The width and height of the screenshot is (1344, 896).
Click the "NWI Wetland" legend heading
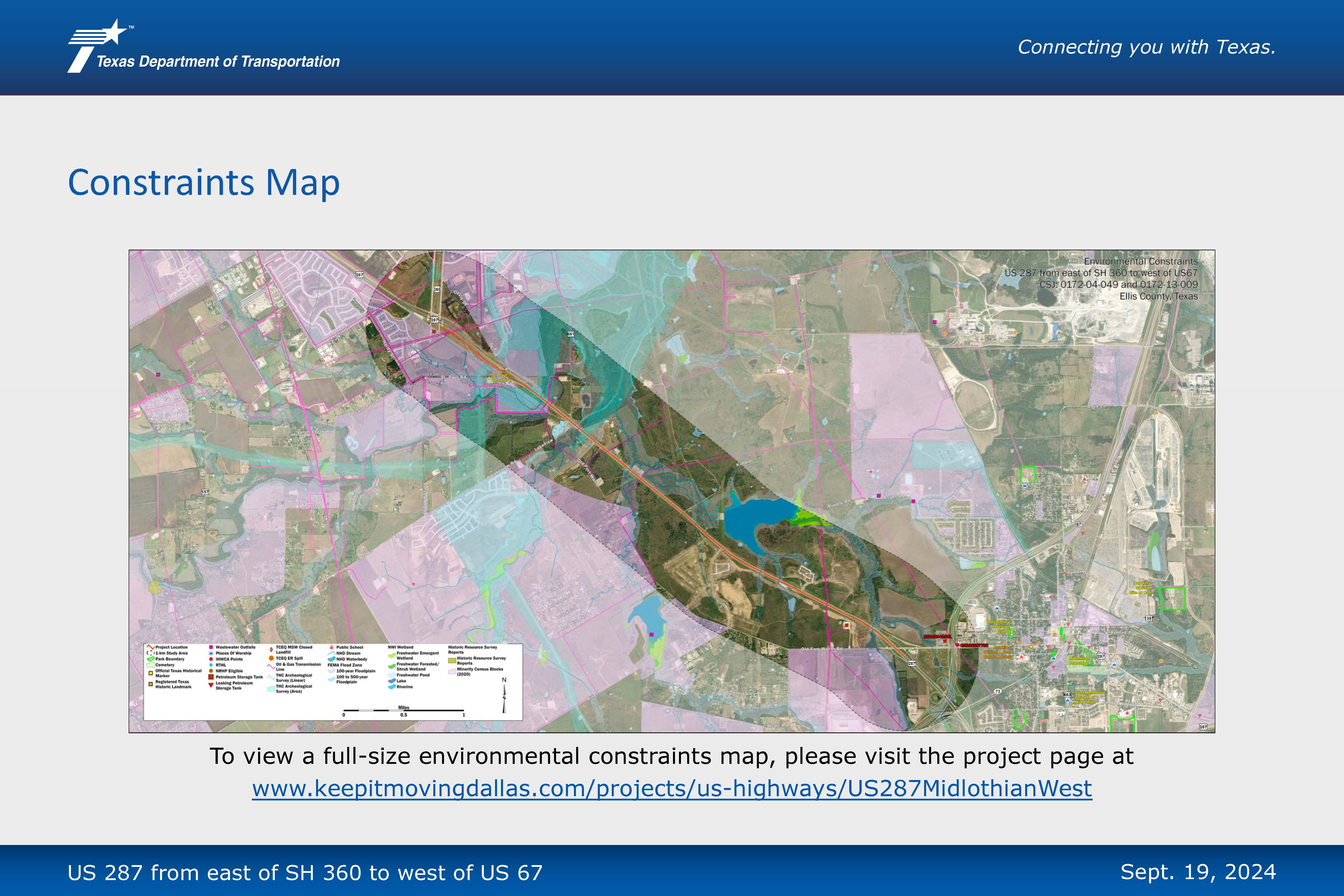[x=400, y=647]
